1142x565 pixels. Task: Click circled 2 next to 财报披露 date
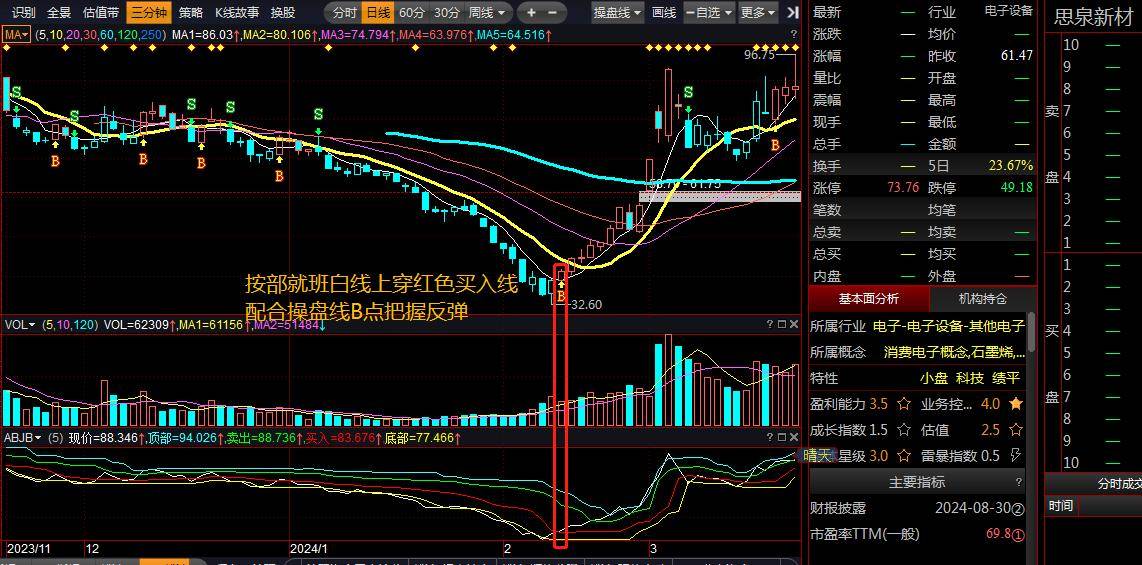tap(1018, 508)
